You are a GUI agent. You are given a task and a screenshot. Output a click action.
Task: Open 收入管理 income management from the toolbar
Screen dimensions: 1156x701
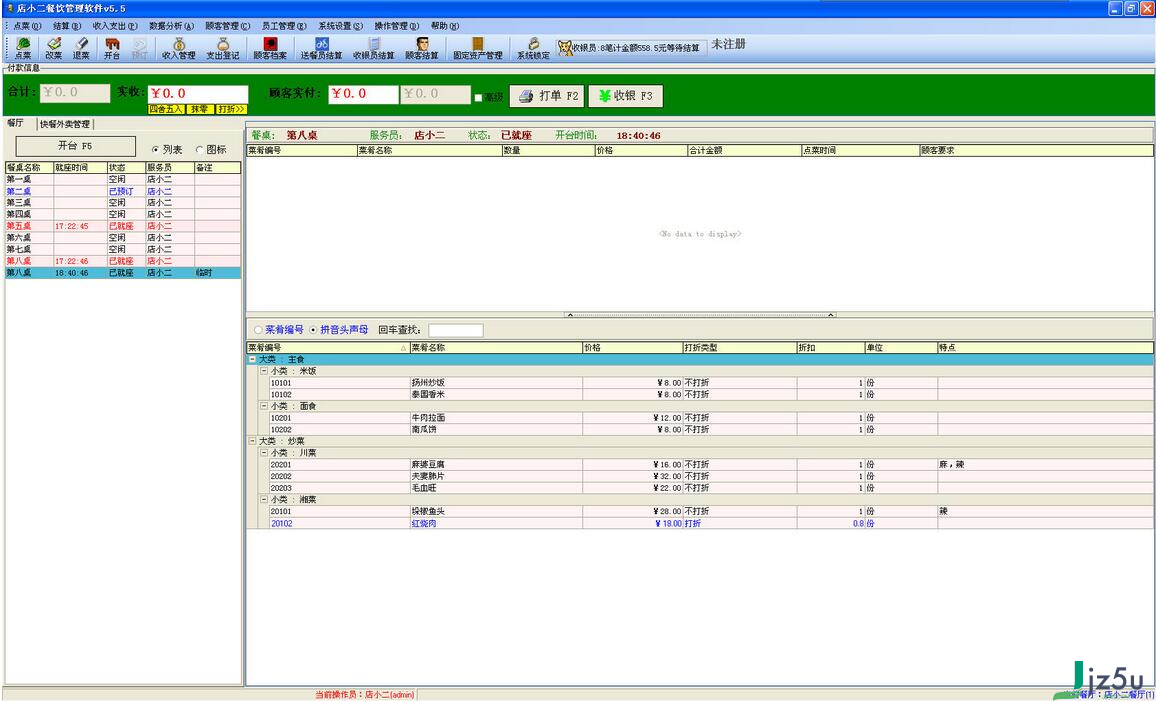tap(178, 49)
